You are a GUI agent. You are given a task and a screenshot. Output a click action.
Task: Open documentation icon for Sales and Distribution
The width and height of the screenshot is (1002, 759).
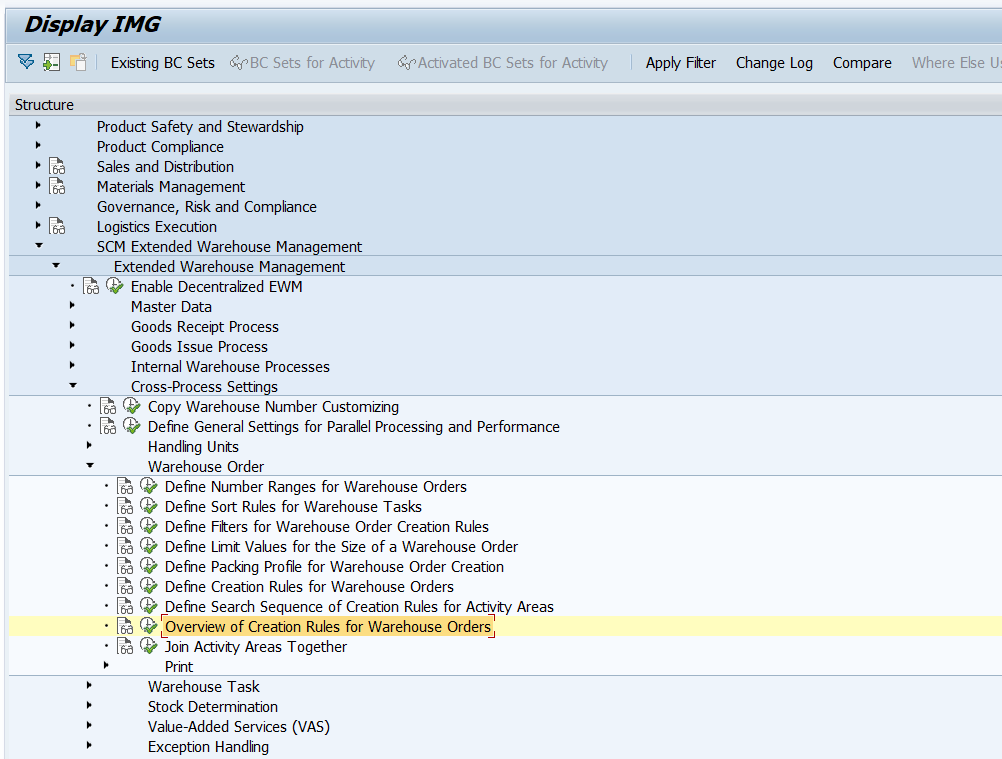click(x=57, y=167)
